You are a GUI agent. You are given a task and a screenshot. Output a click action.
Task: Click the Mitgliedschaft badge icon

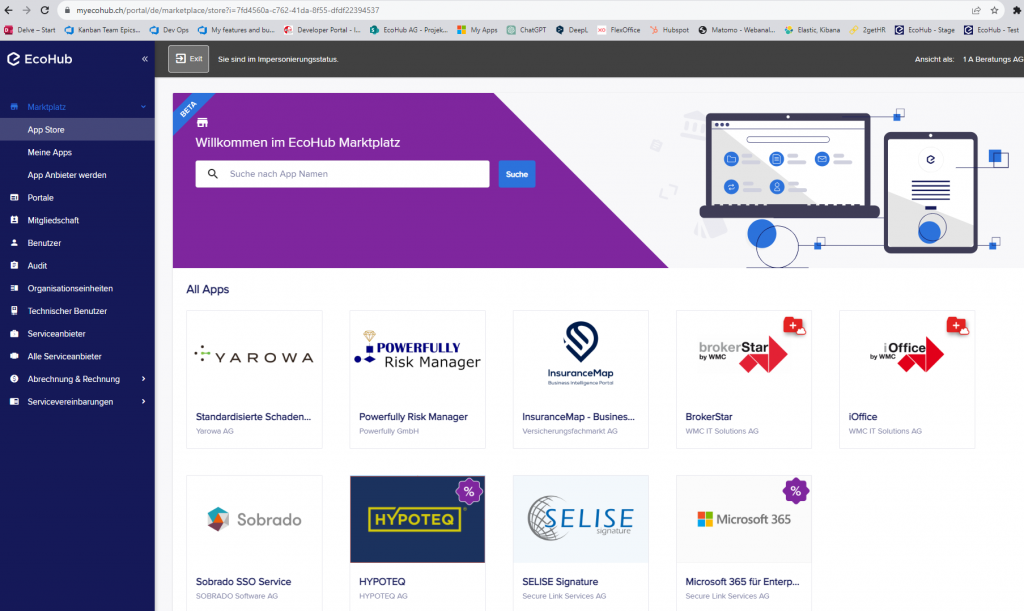point(14,220)
